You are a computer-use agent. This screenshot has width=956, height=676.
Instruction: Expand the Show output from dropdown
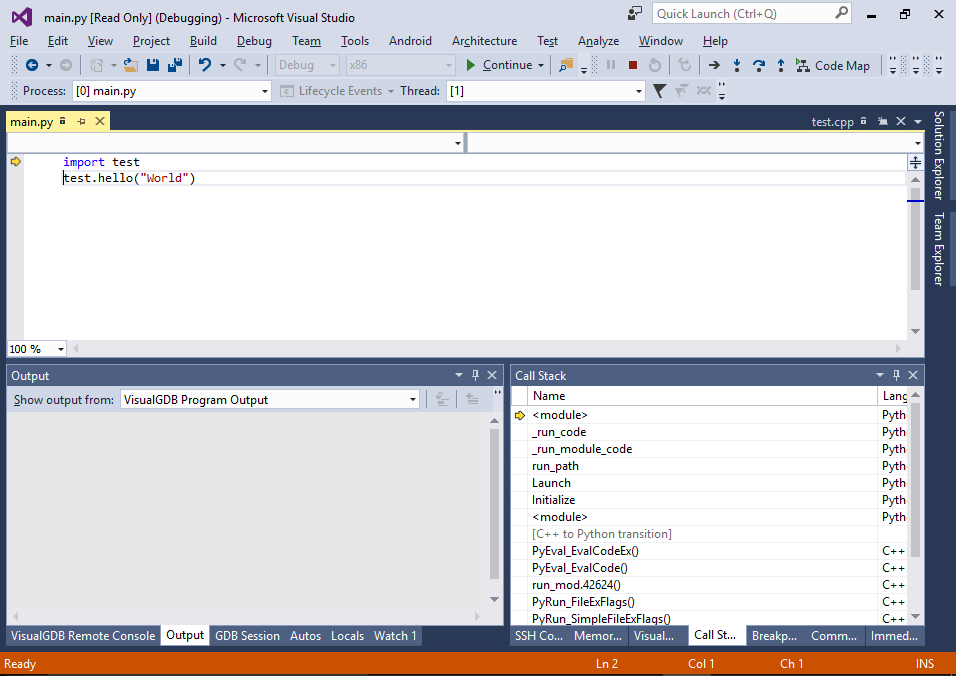point(412,400)
